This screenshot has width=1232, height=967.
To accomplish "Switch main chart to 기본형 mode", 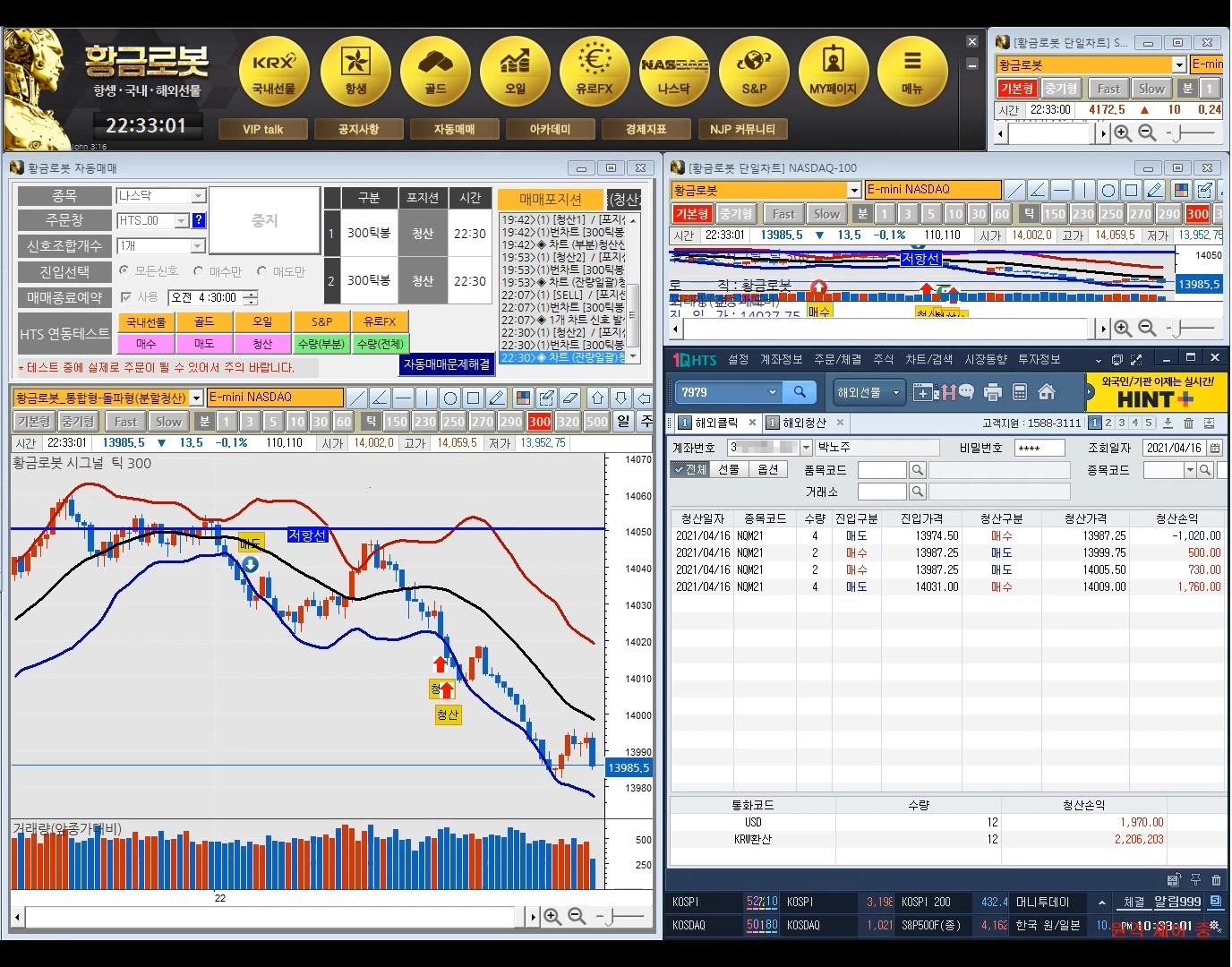I will pos(33,422).
